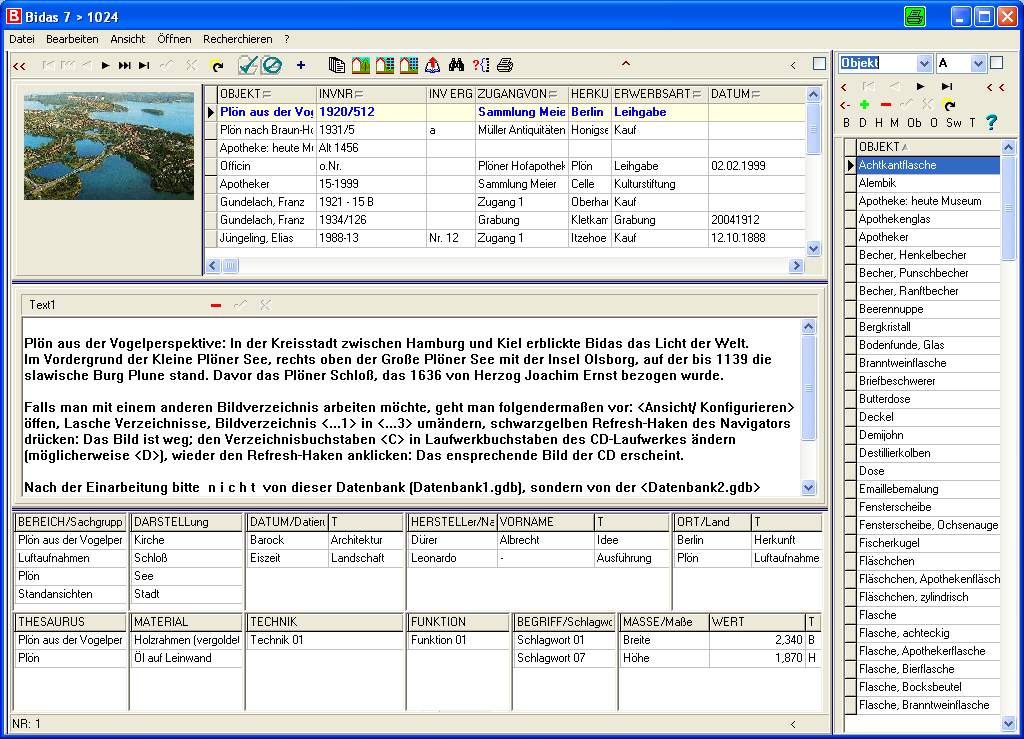
Task: Click the teal question mark help icon
Action: click(991, 122)
